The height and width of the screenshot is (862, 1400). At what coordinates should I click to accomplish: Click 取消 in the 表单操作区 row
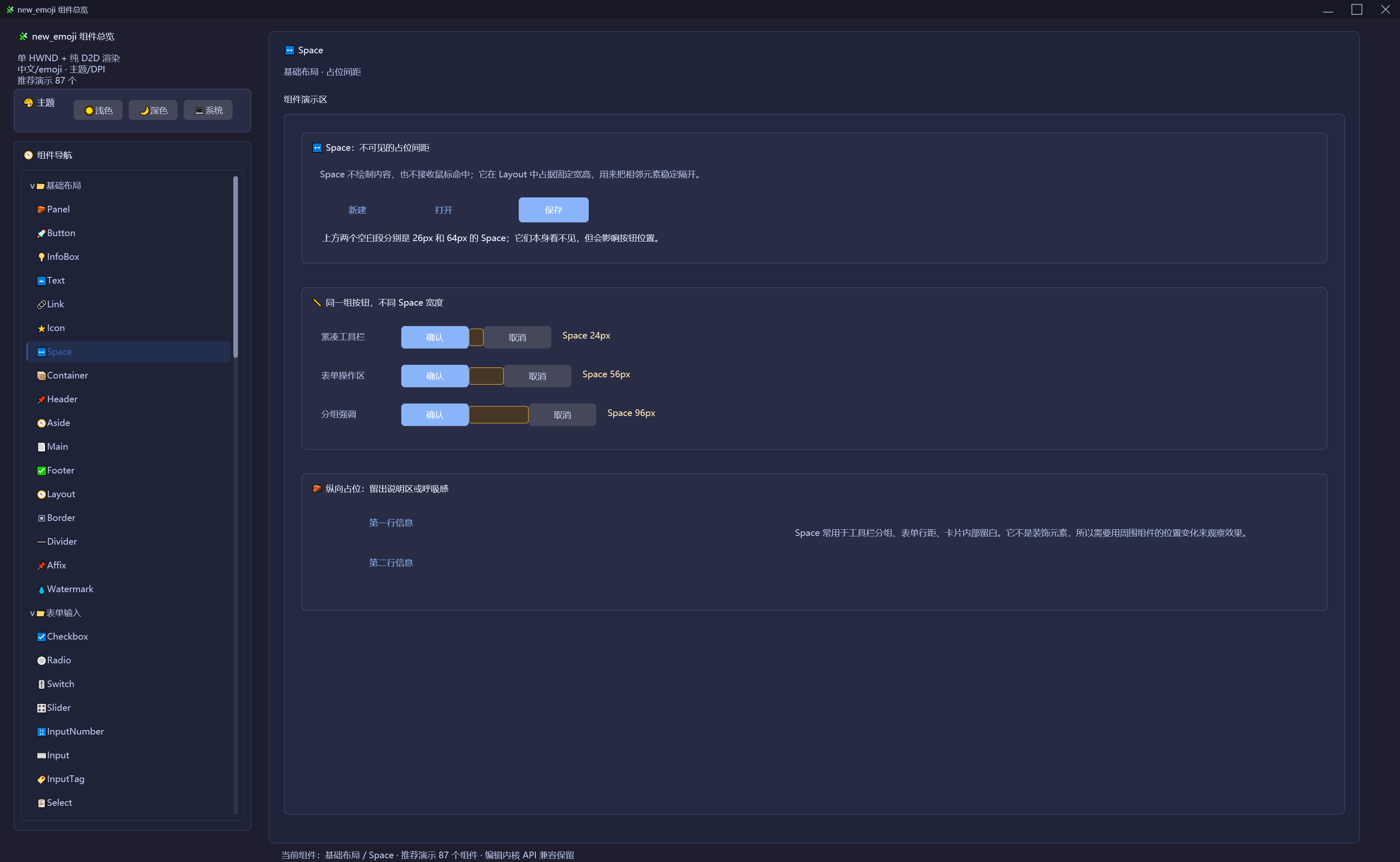click(537, 376)
